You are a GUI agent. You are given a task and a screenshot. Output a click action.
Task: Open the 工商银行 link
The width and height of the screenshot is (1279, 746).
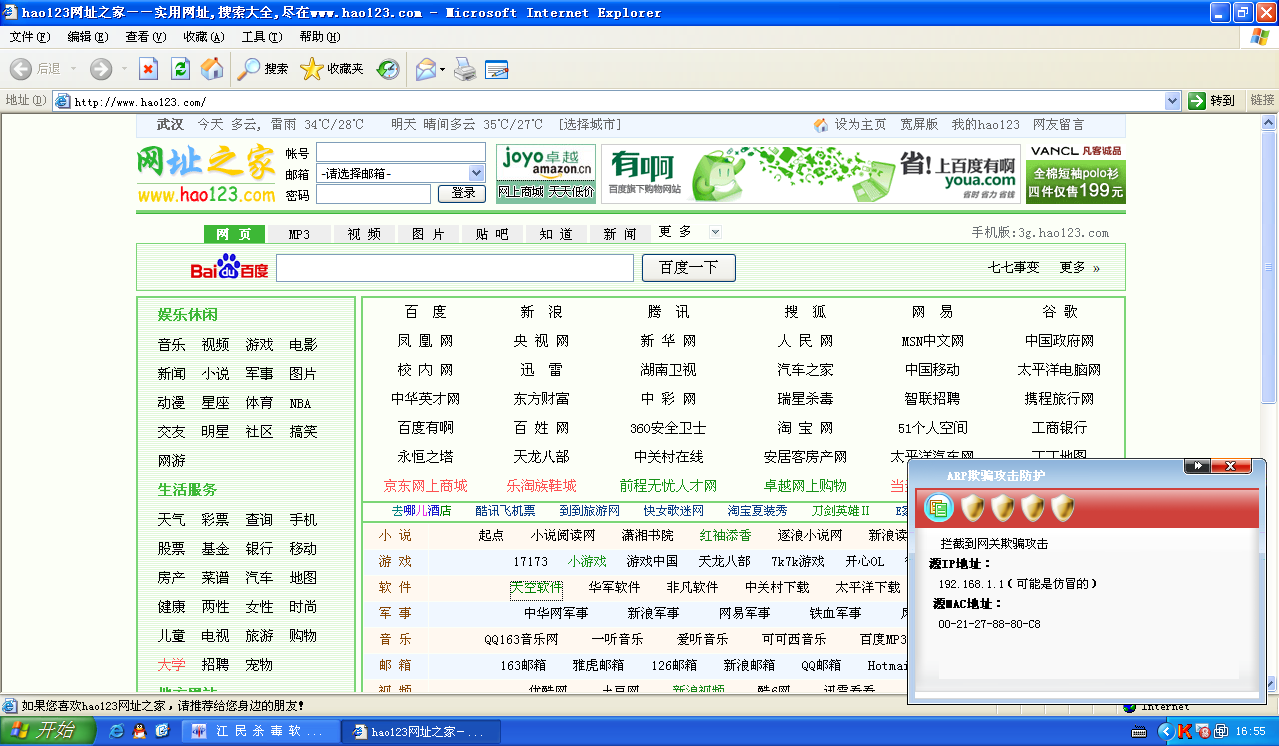coord(1059,428)
